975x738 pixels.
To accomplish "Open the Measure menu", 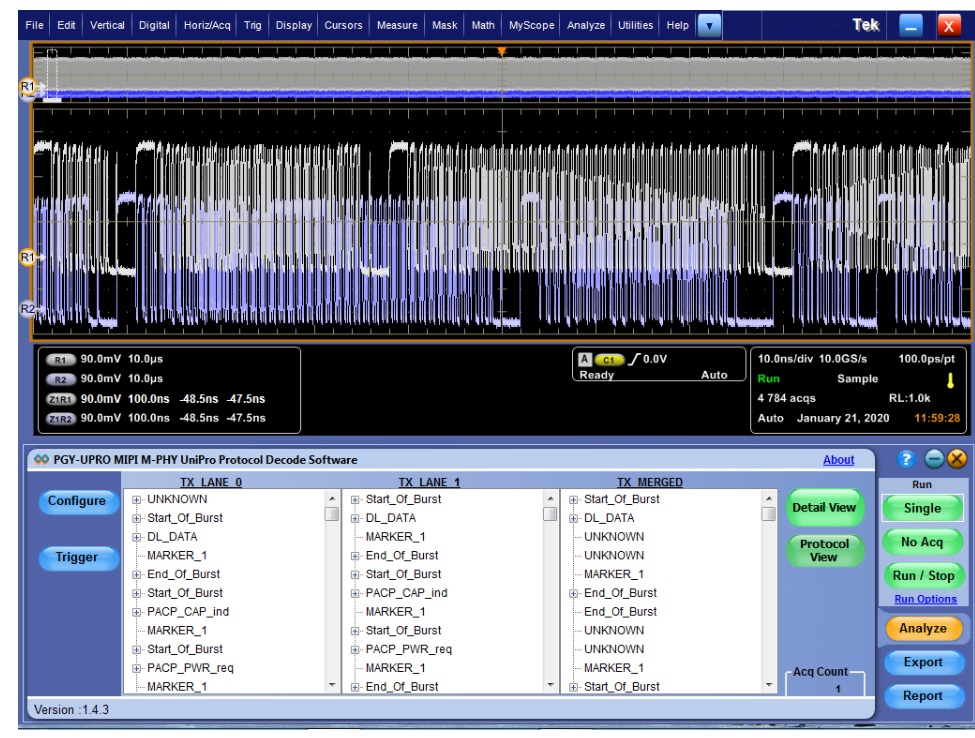I will coord(397,25).
